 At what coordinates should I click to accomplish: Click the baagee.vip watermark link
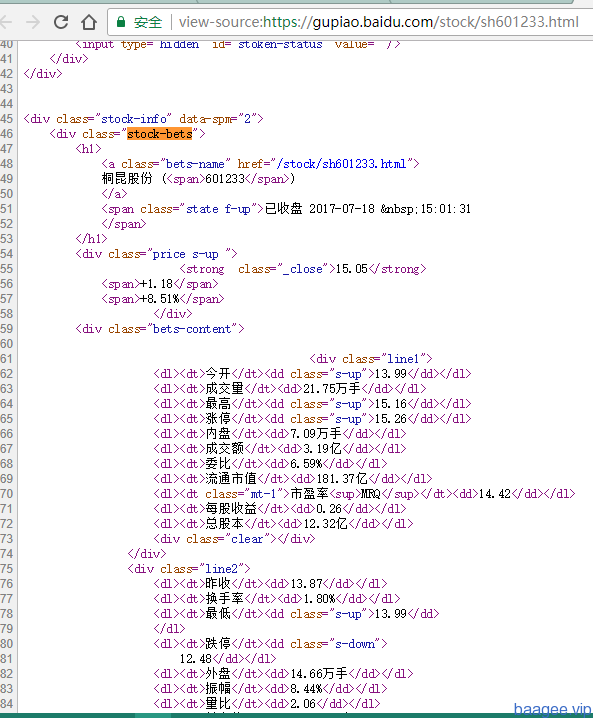(x=552, y=709)
